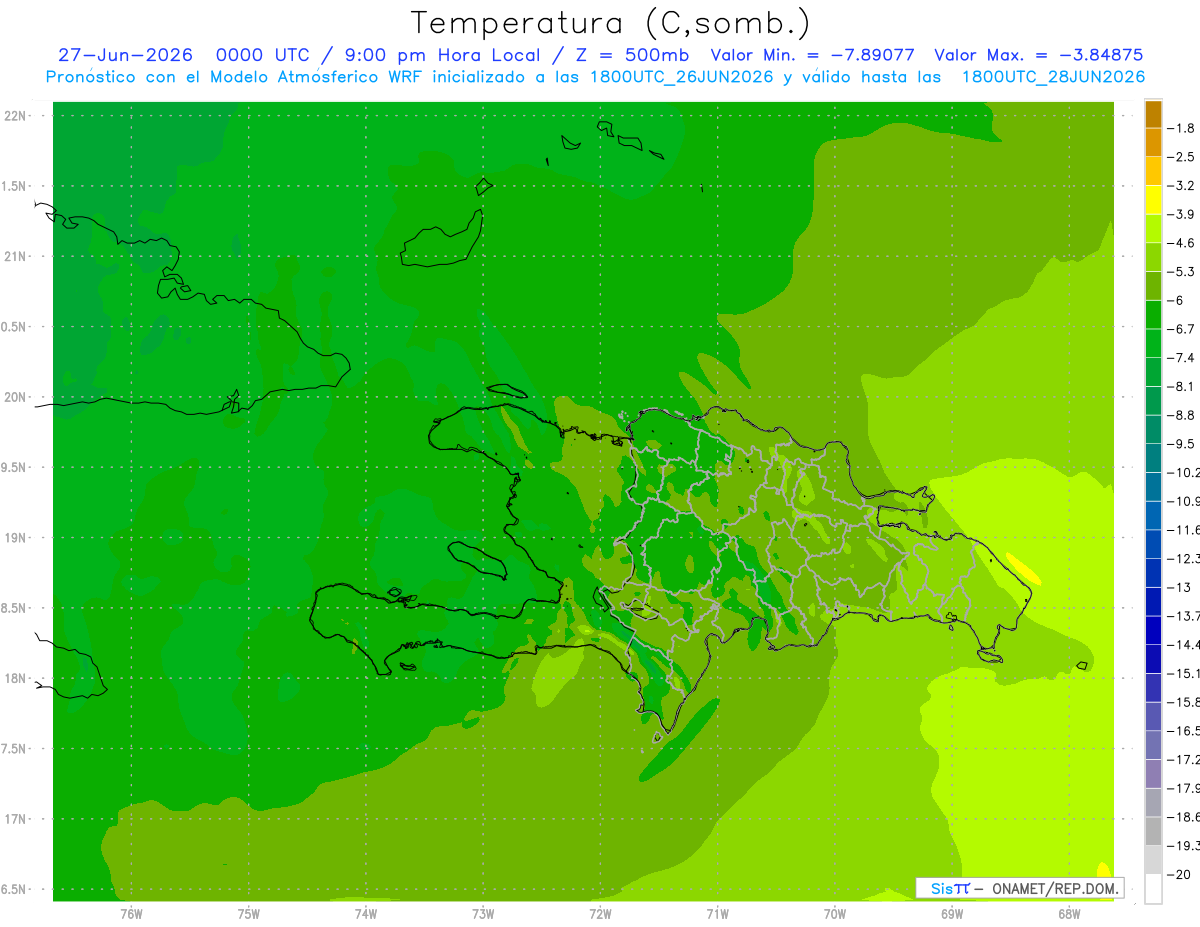Screen dimensions: 1200x927
Task: Click the '-3.2' colorbar value
Action: pyautogui.click(x=1182, y=186)
